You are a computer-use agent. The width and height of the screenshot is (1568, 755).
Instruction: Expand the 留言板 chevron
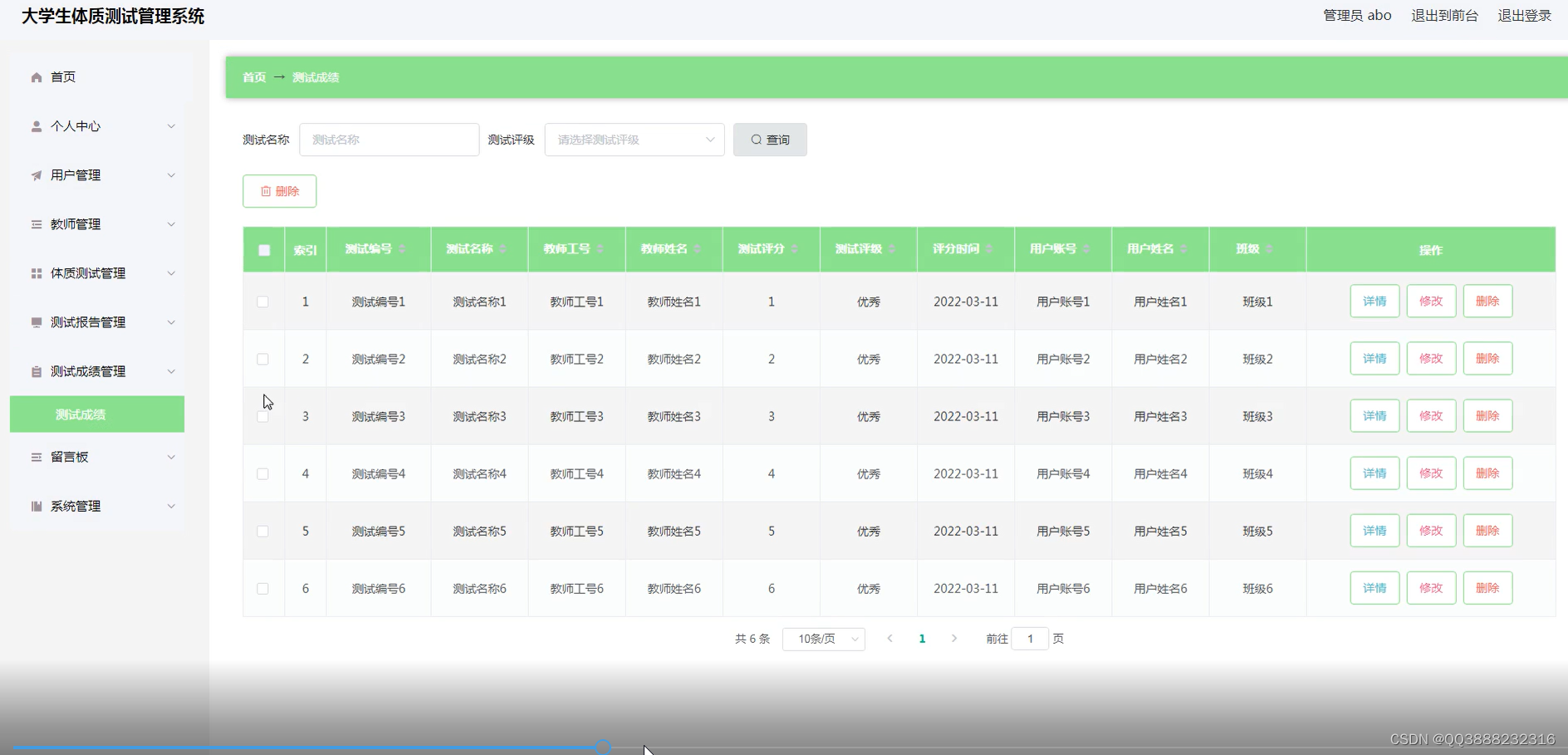[171, 457]
